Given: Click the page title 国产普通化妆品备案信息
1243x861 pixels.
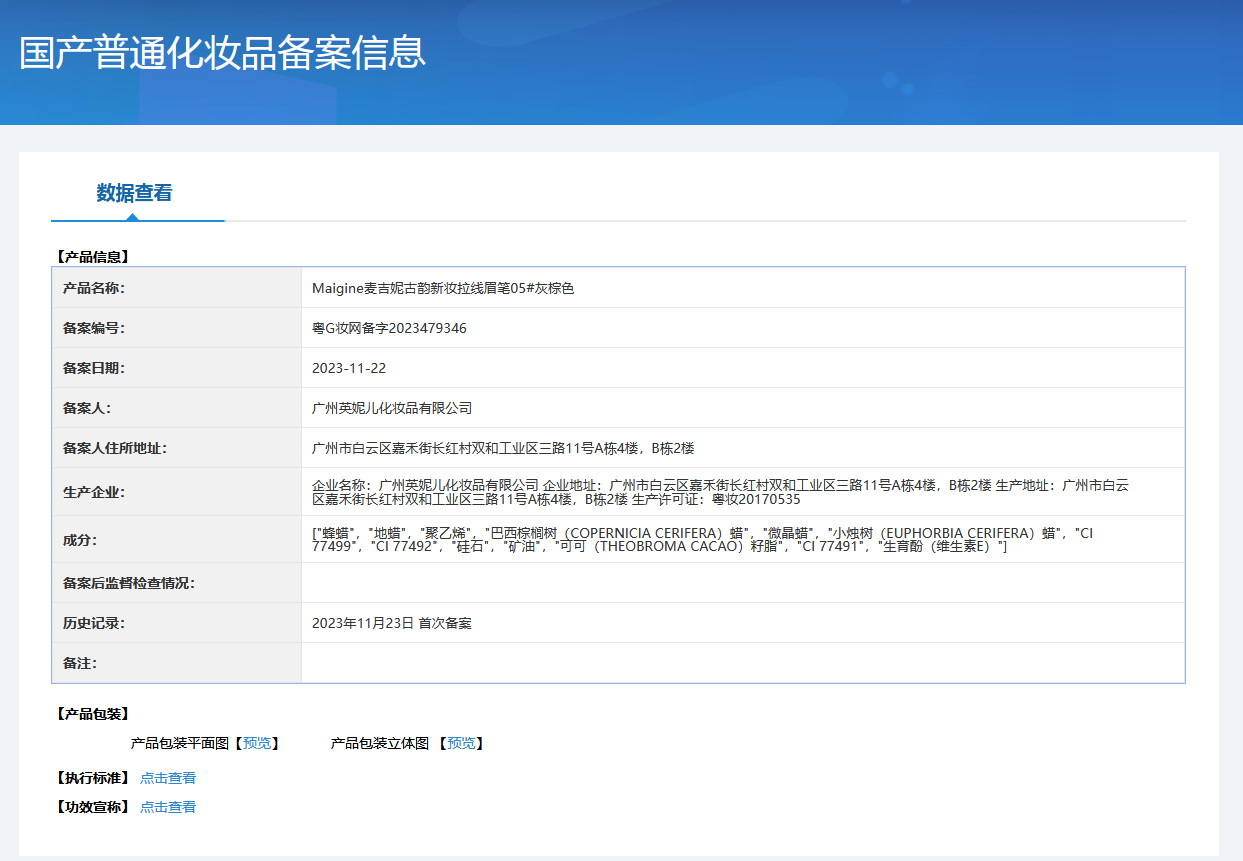Looking at the screenshot, I should coord(222,53).
